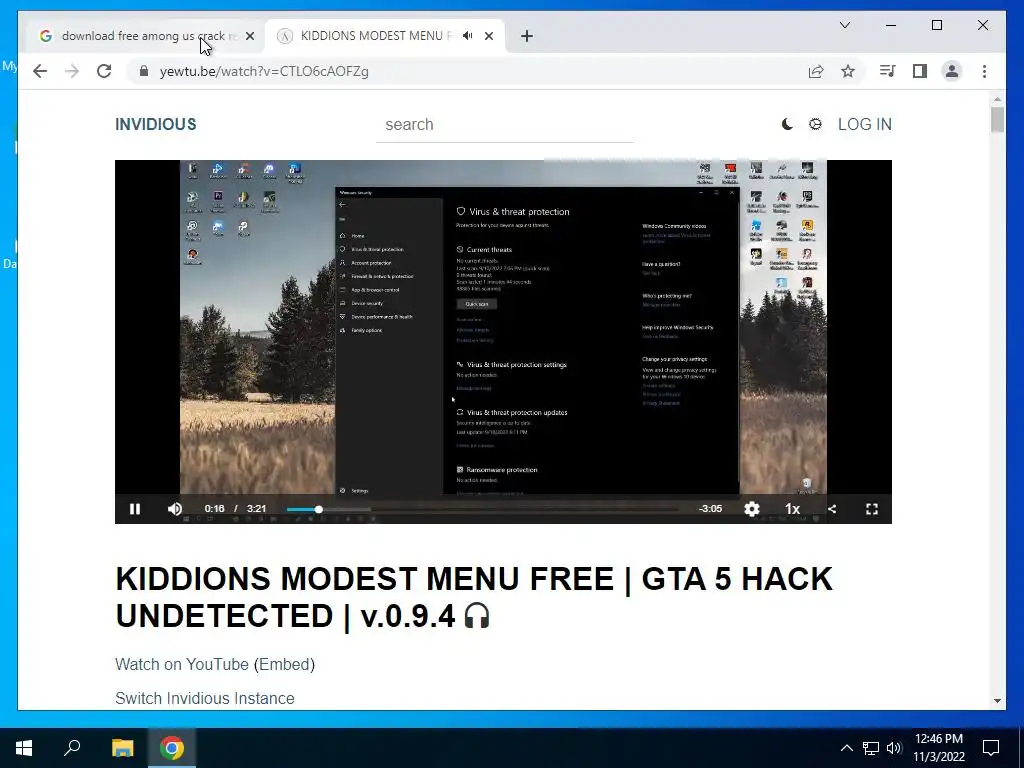Toggle the Chrome side panel
Viewport: 1024px width, 768px height.
[920, 71]
